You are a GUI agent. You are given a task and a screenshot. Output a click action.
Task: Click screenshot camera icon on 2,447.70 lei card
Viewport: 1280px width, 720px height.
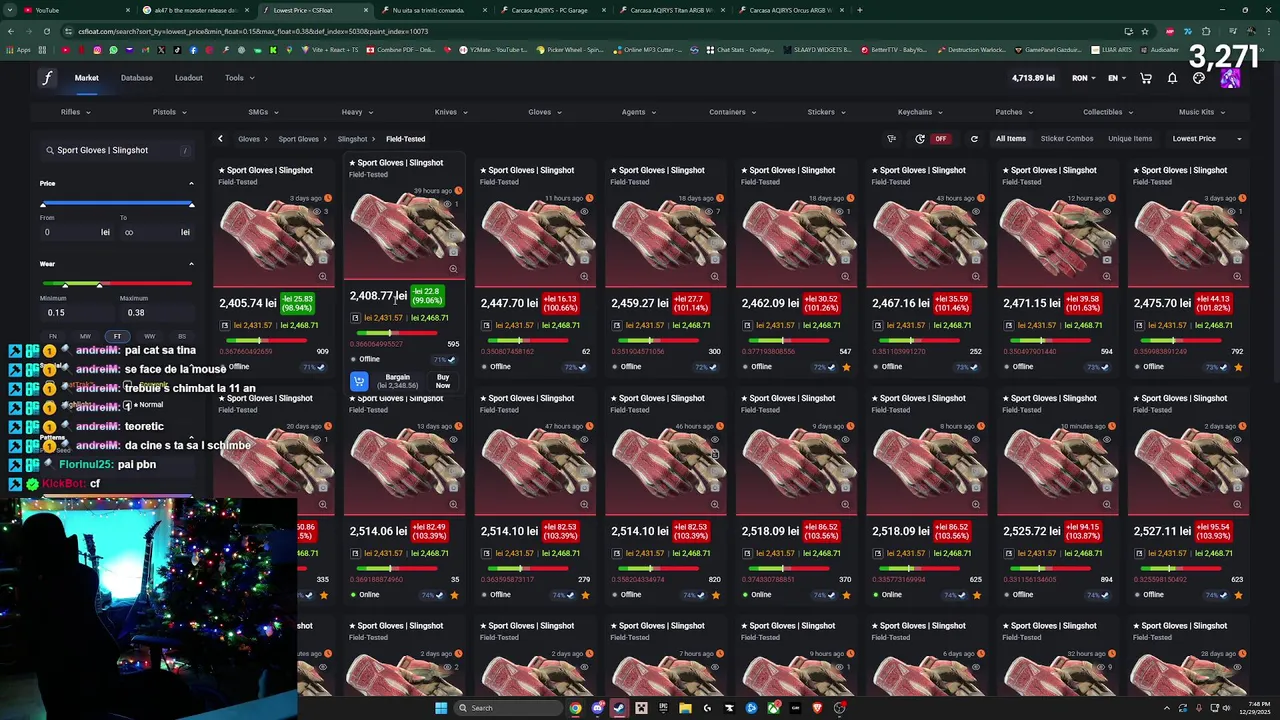tap(584, 260)
